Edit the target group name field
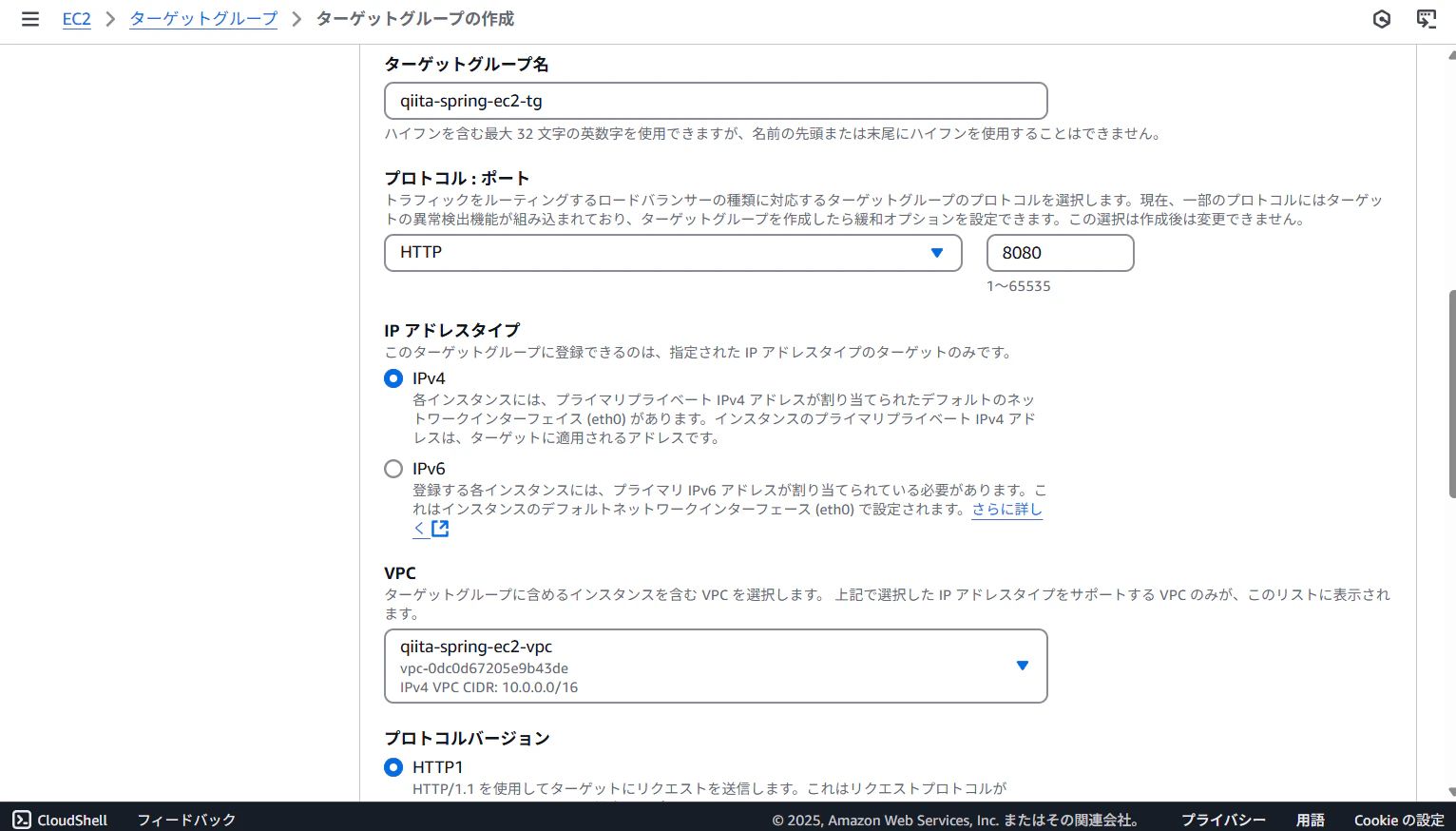 716,101
